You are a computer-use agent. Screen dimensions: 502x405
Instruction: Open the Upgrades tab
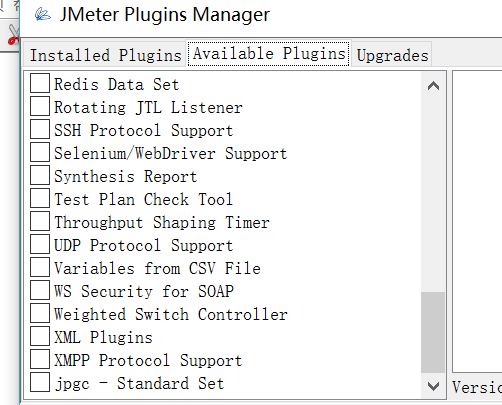tap(392, 55)
